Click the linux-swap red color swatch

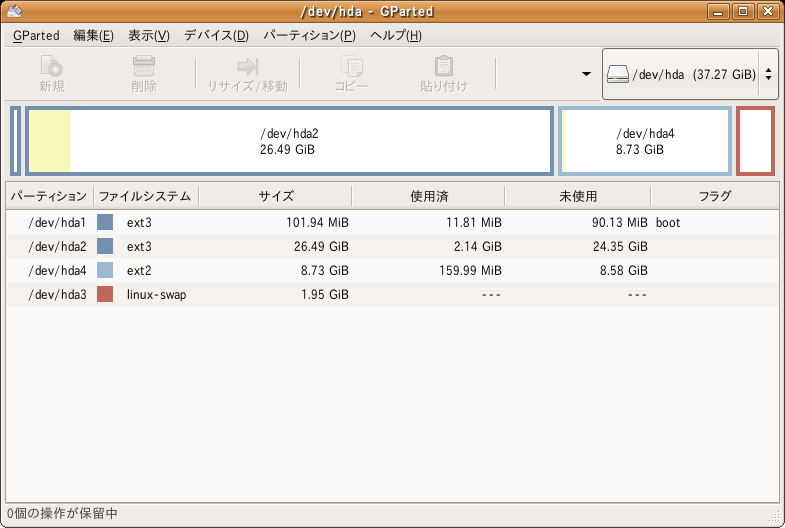105,294
